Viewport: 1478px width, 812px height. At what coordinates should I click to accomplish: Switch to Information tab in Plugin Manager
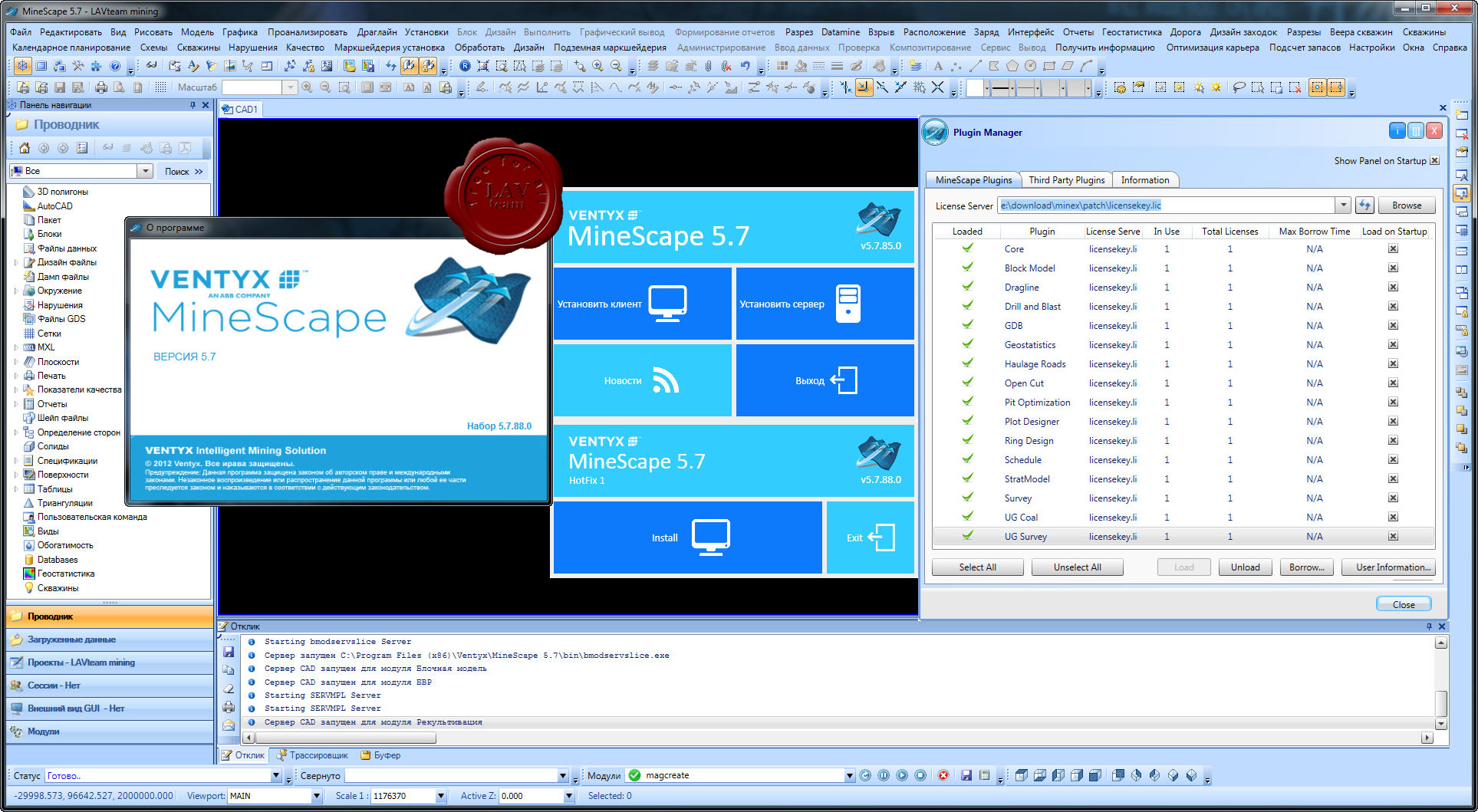(1144, 180)
